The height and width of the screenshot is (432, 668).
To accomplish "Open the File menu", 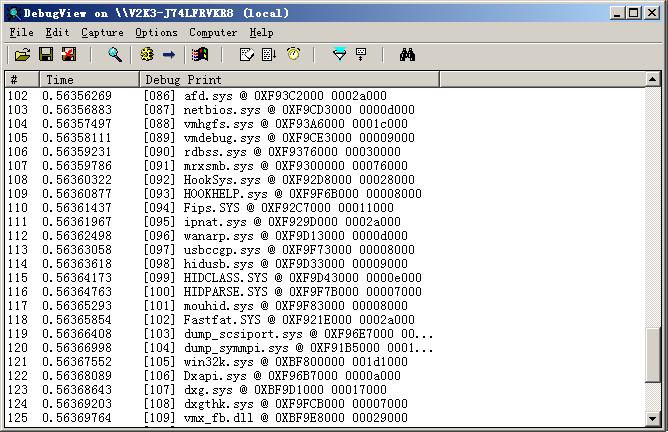I will pos(21,32).
